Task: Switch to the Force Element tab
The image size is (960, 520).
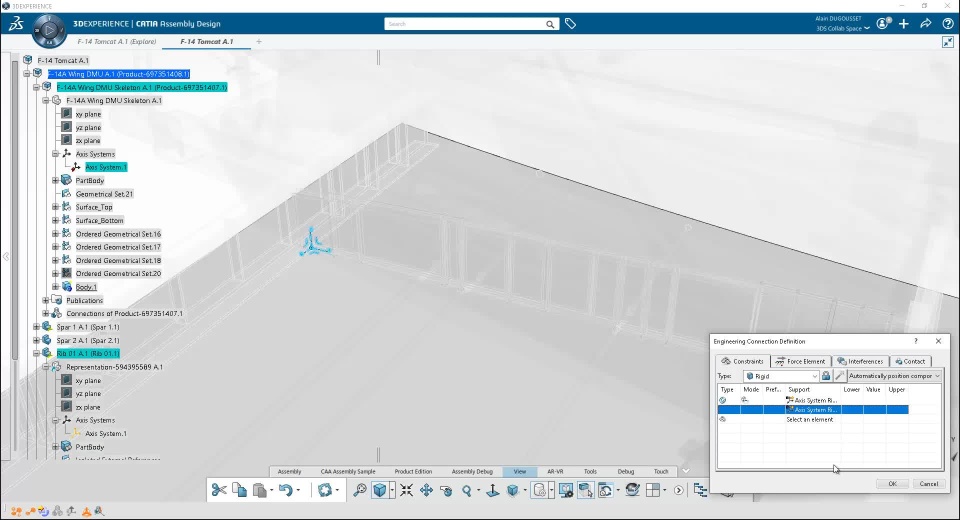Action: [800, 361]
